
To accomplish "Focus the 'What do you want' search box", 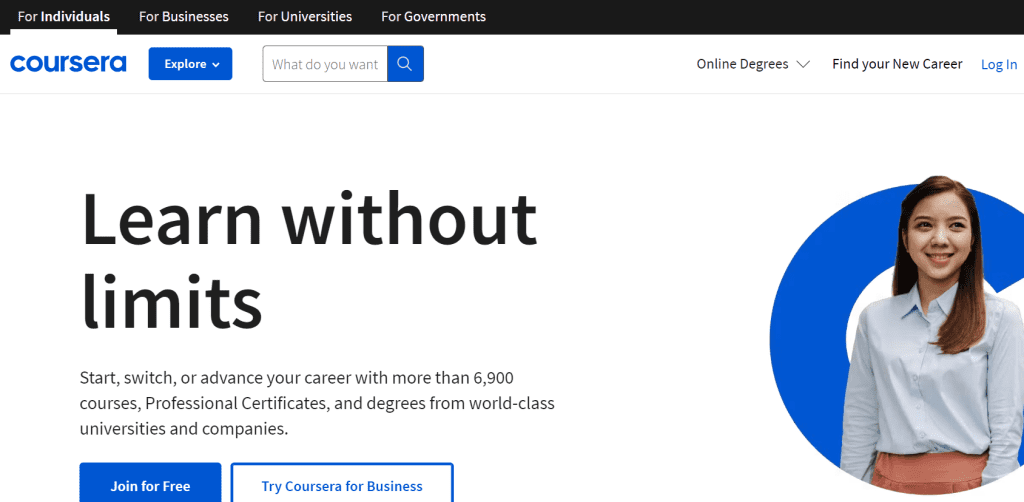I will click(x=325, y=64).
